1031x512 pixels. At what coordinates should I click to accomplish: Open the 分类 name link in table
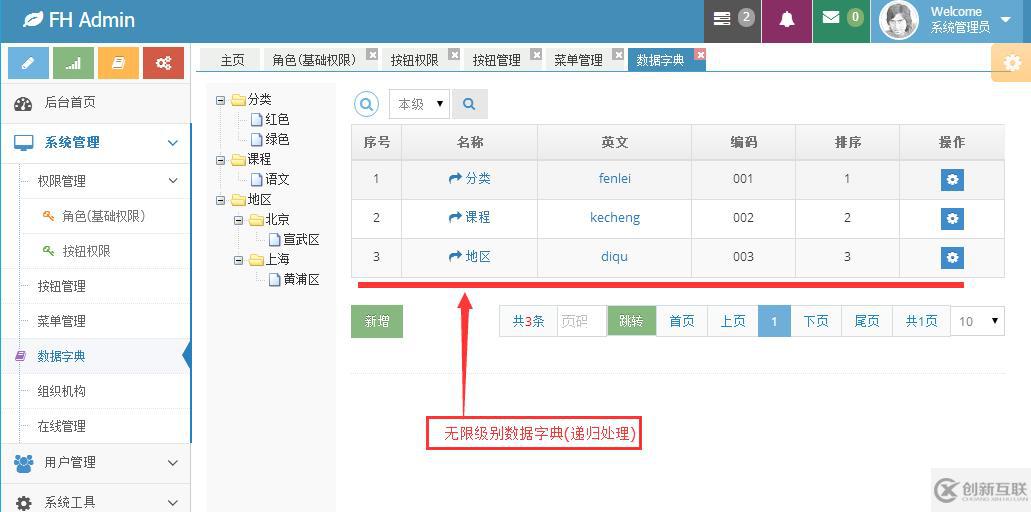coord(469,178)
